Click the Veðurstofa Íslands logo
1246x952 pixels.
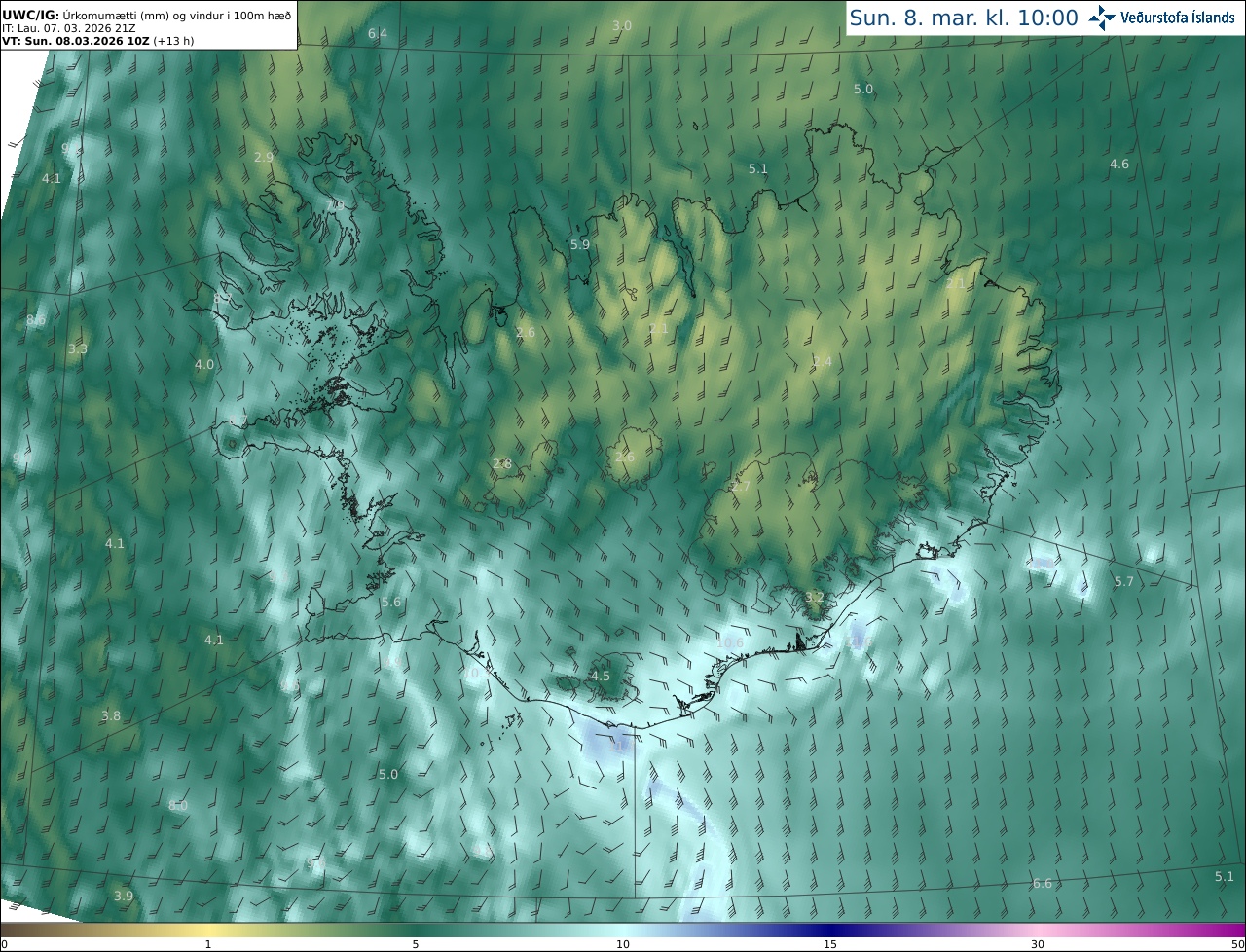(x=1162, y=18)
